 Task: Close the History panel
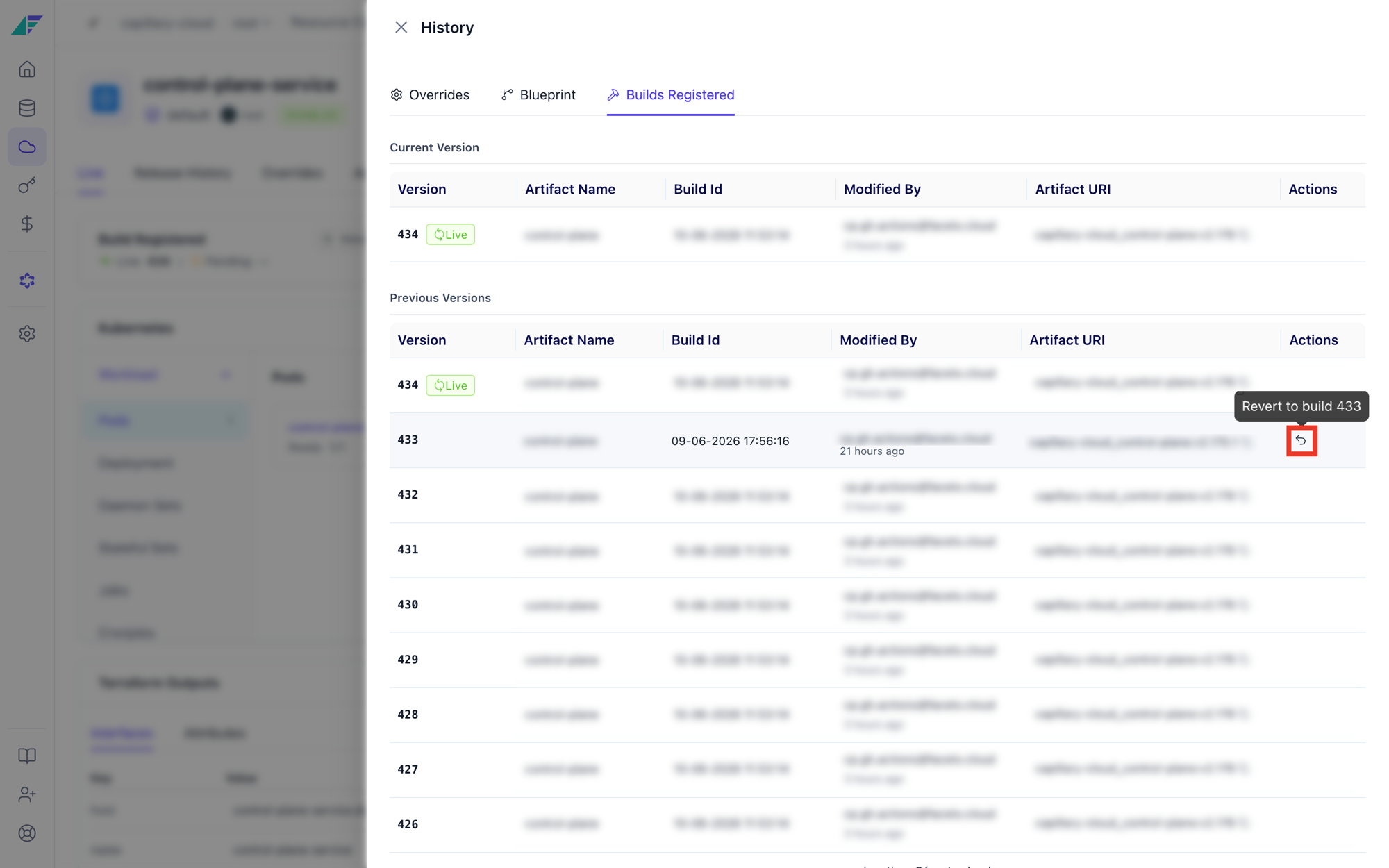pyautogui.click(x=401, y=27)
